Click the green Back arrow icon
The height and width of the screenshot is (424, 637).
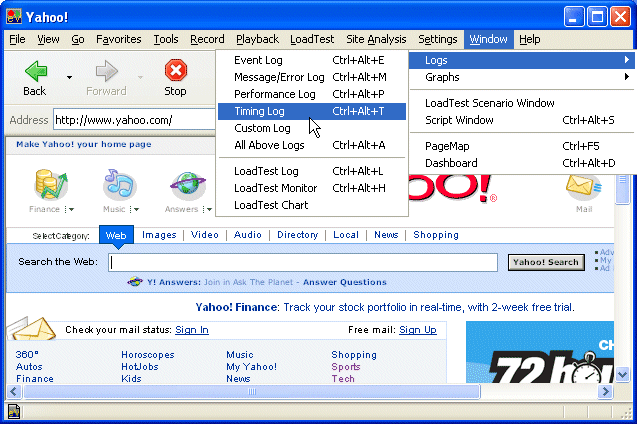tap(36, 71)
